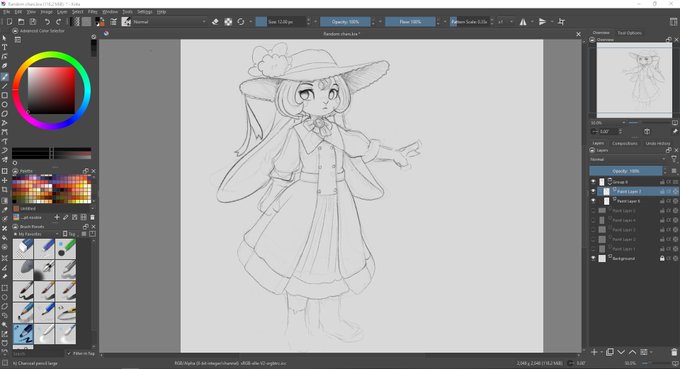Open the Layer menu
This screenshot has height=369, width=680.
click(62, 12)
